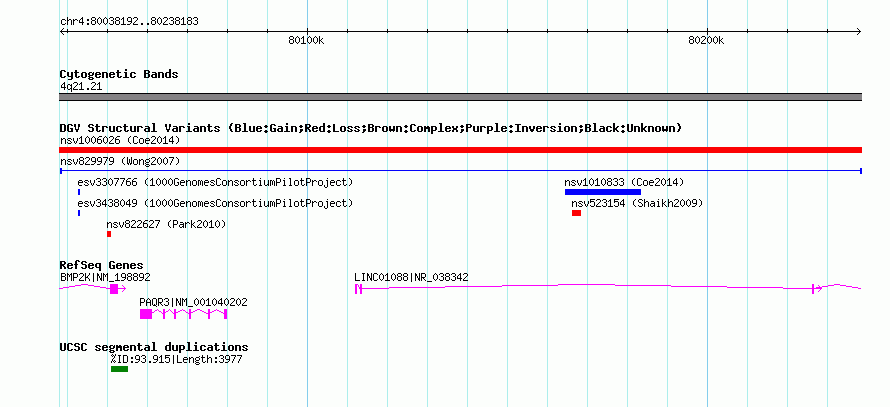Image resolution: width=890 pixels, height=407 pixels.
Task: Click the red nsv1006026 loss variant bar
Action: (460, 150)
